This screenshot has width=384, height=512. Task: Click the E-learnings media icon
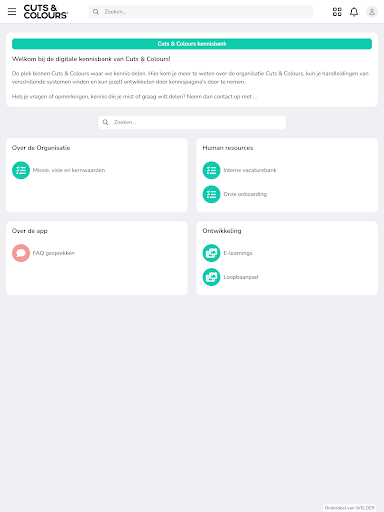coord(211,253)
